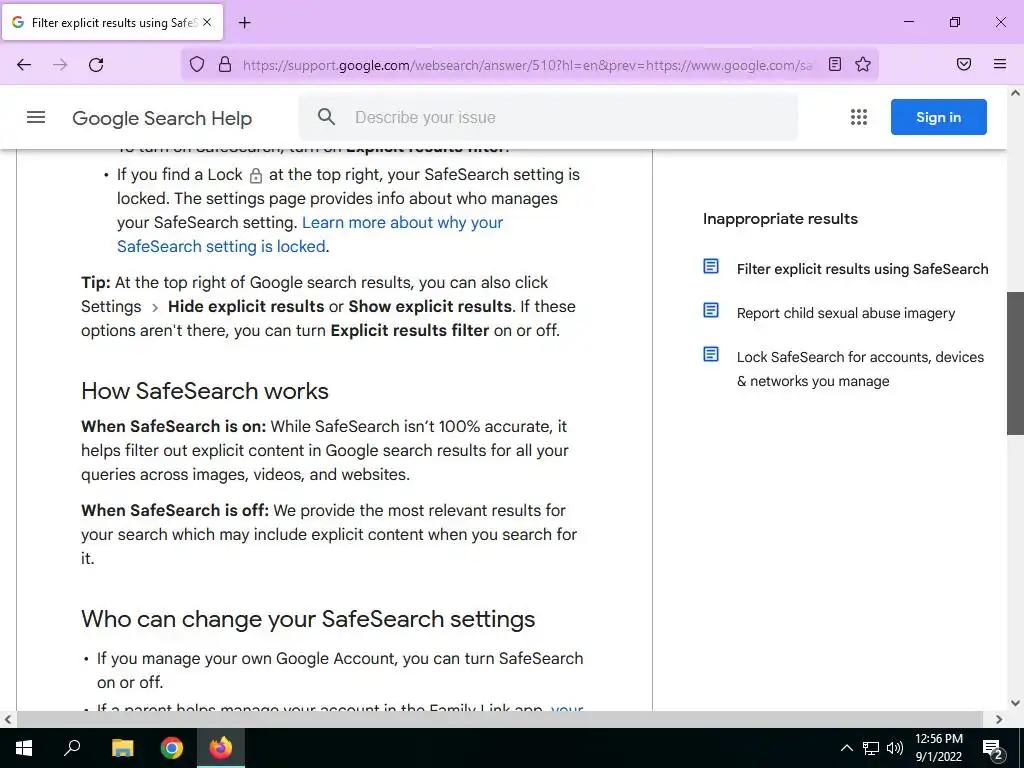Open the Google apps grid
This screenshot has width=1024, height=768.
coord(859,117)
